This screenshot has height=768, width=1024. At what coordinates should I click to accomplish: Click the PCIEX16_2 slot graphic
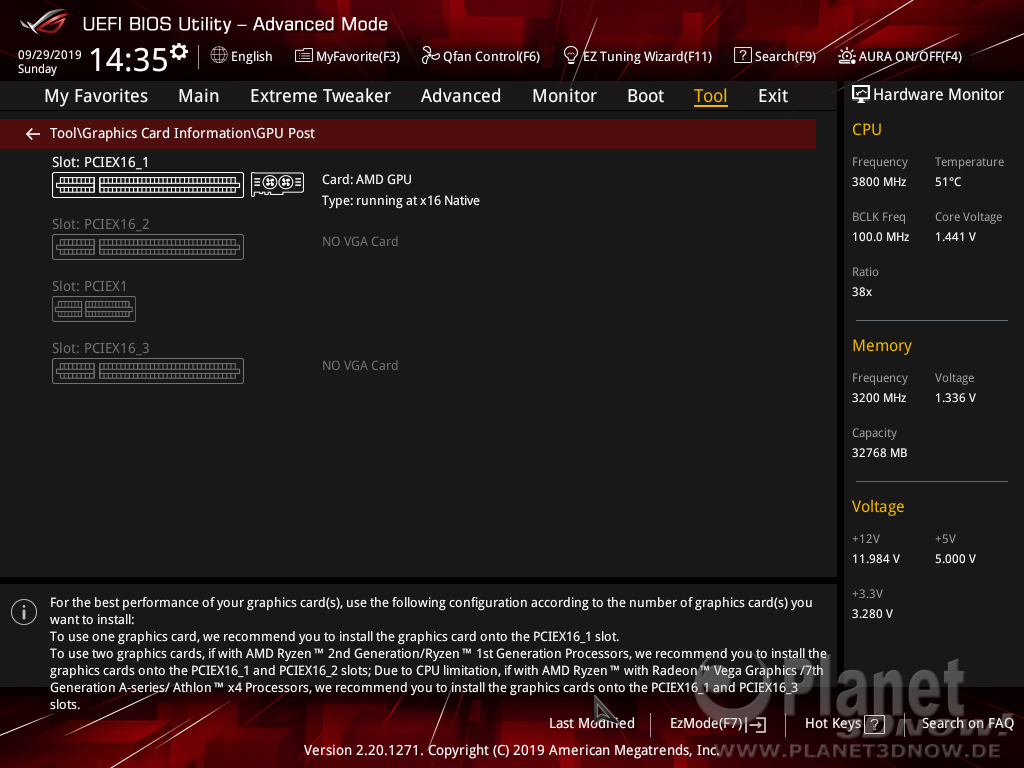pyautogui.click(x=148, y=247)
